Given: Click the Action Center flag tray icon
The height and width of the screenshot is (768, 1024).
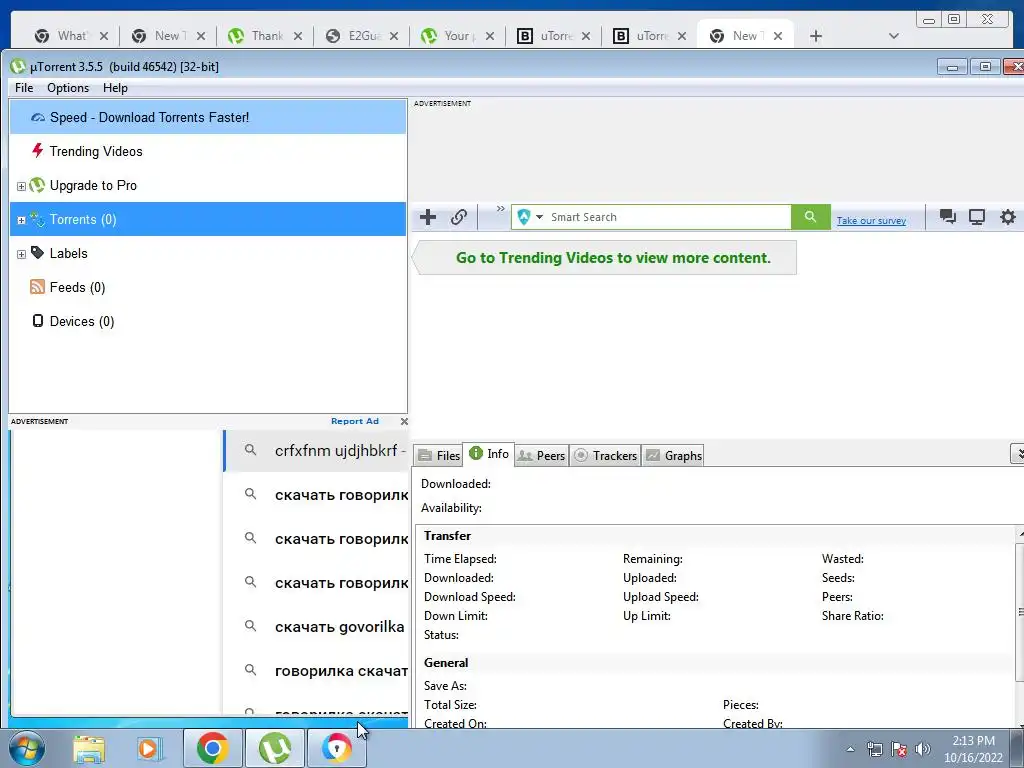Looking at the screenshot, I should click(899, 749).
